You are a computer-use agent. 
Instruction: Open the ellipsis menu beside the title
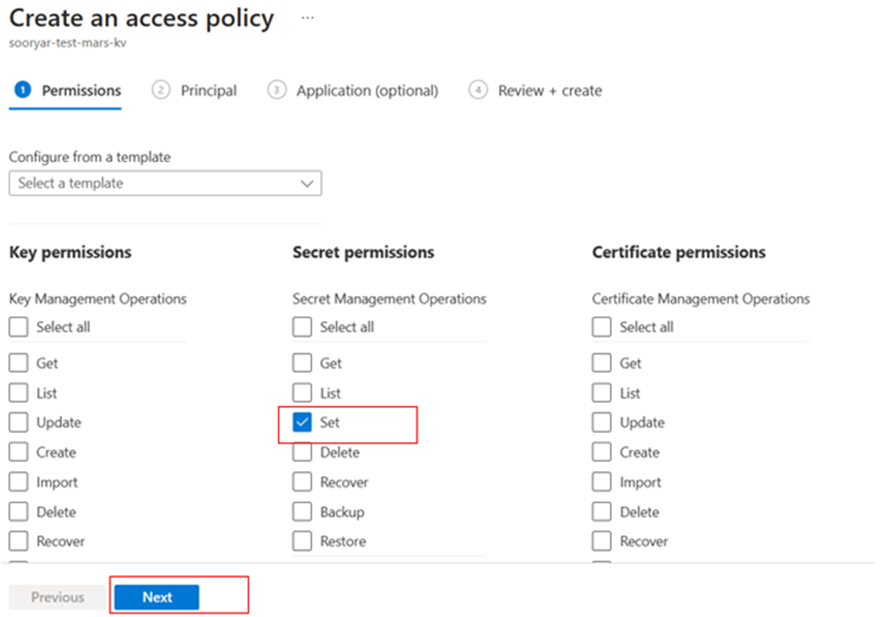point(307,19)
